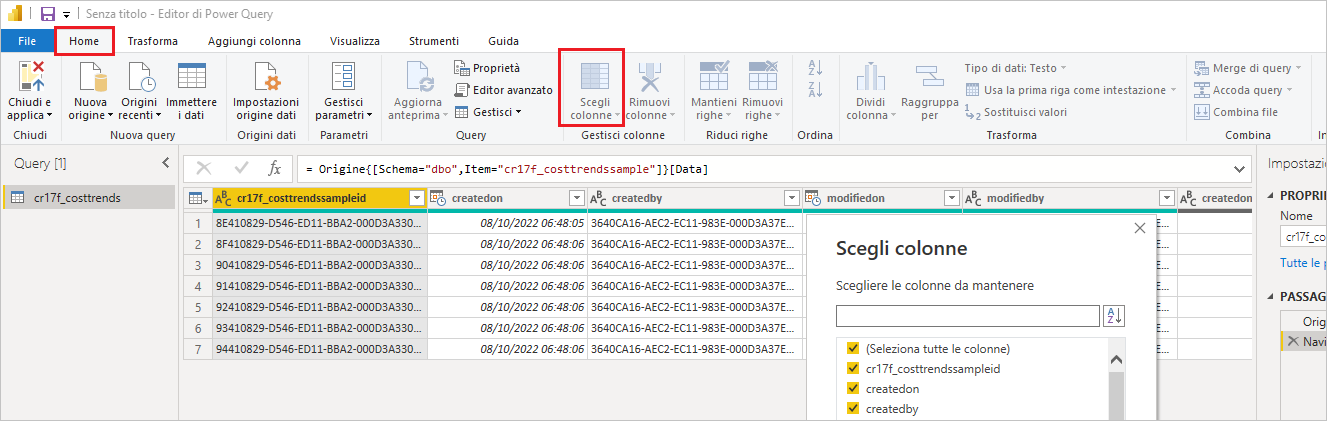1327x421 pixels.
Task: Click the fx formula icon
Action: click(274, 169)
